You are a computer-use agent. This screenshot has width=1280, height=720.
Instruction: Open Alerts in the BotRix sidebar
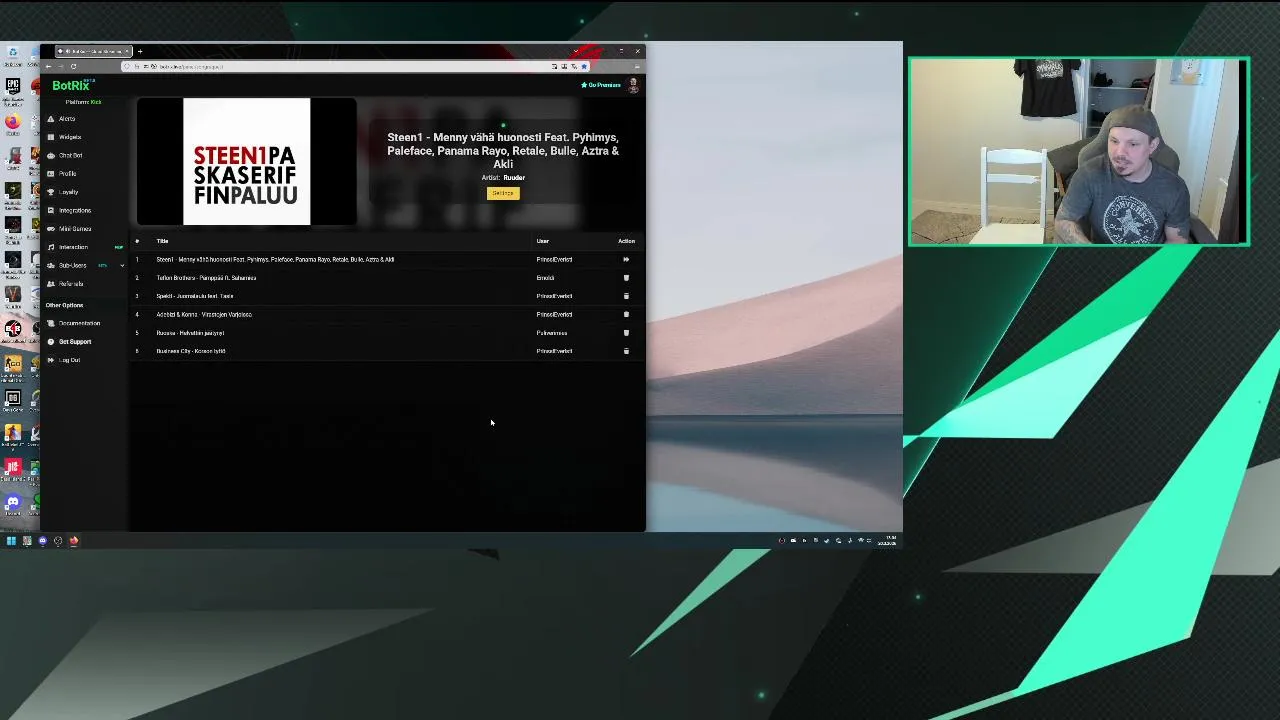[67, 119]
